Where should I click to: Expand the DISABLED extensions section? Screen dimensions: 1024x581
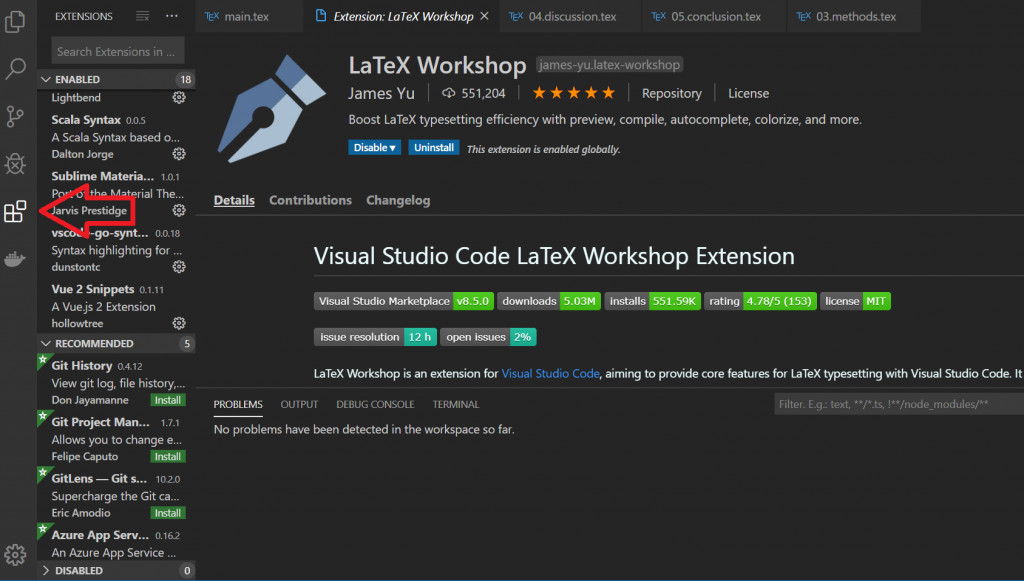click(x=47, y=570)
